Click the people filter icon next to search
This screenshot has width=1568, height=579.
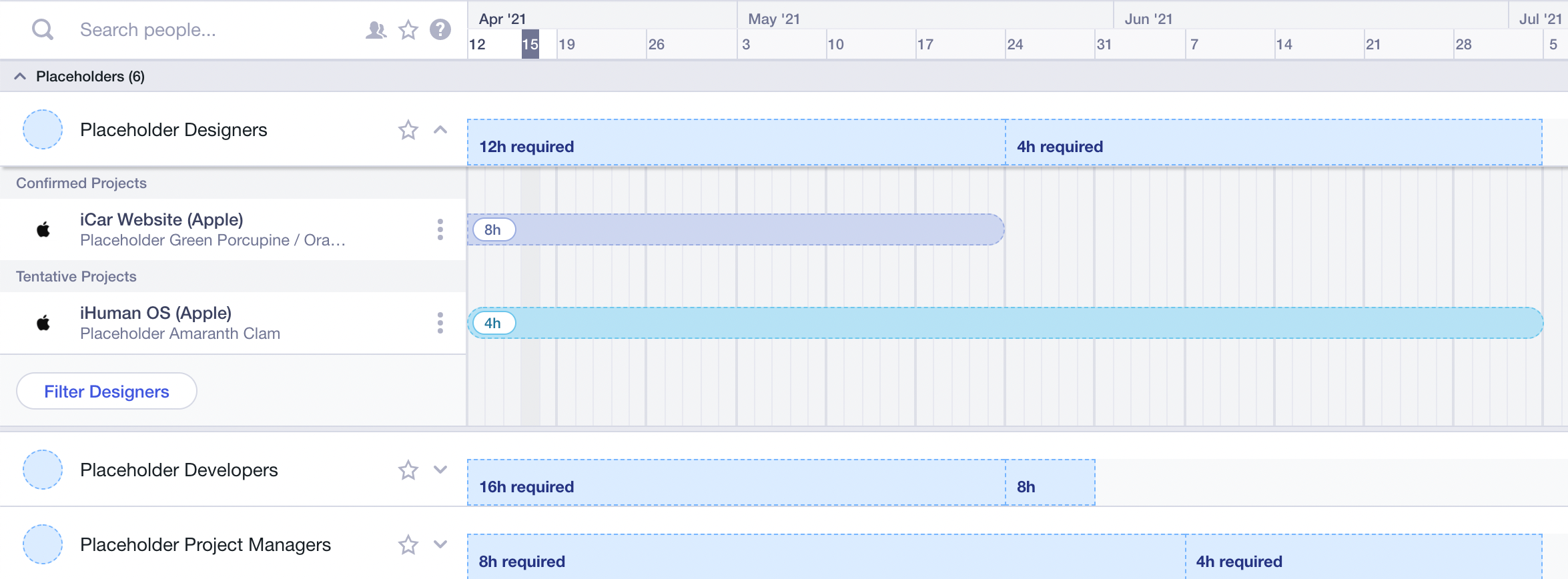(x=376, y=29)
